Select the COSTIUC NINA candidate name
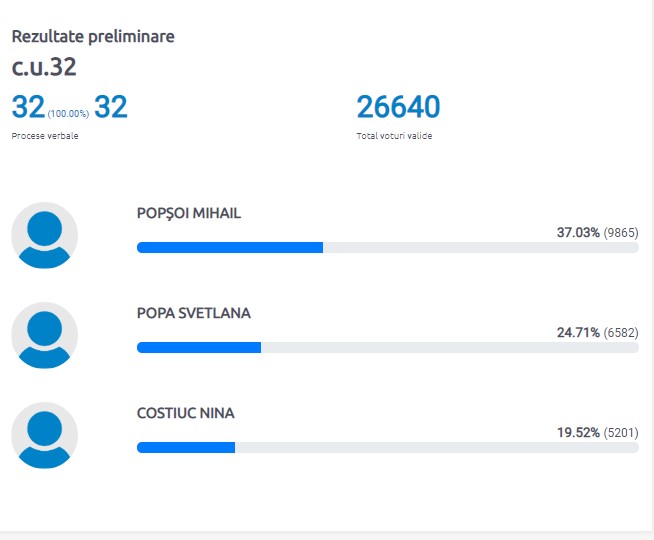The image size is (654, 540). [x=186, y=413]
